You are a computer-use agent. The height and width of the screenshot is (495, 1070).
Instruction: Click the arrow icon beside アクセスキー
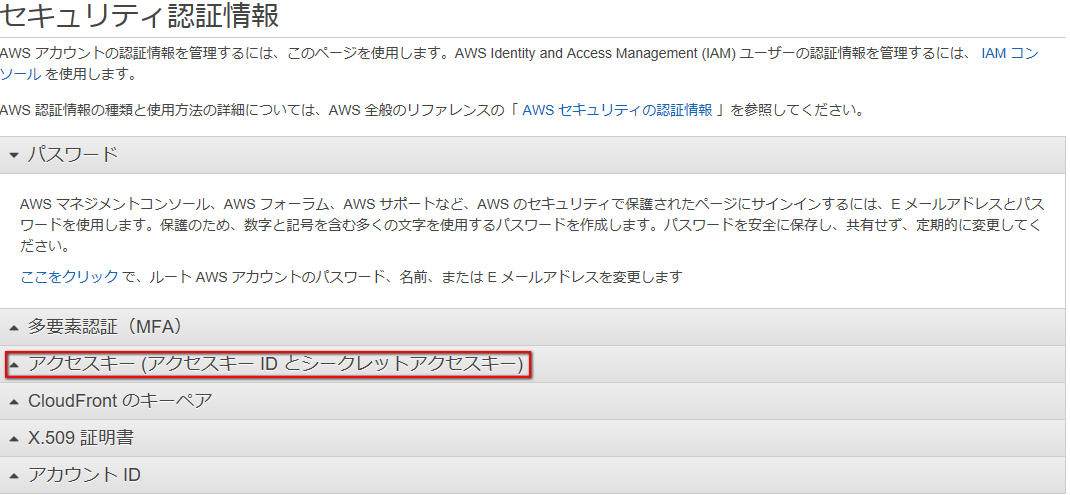pos(14,365)
